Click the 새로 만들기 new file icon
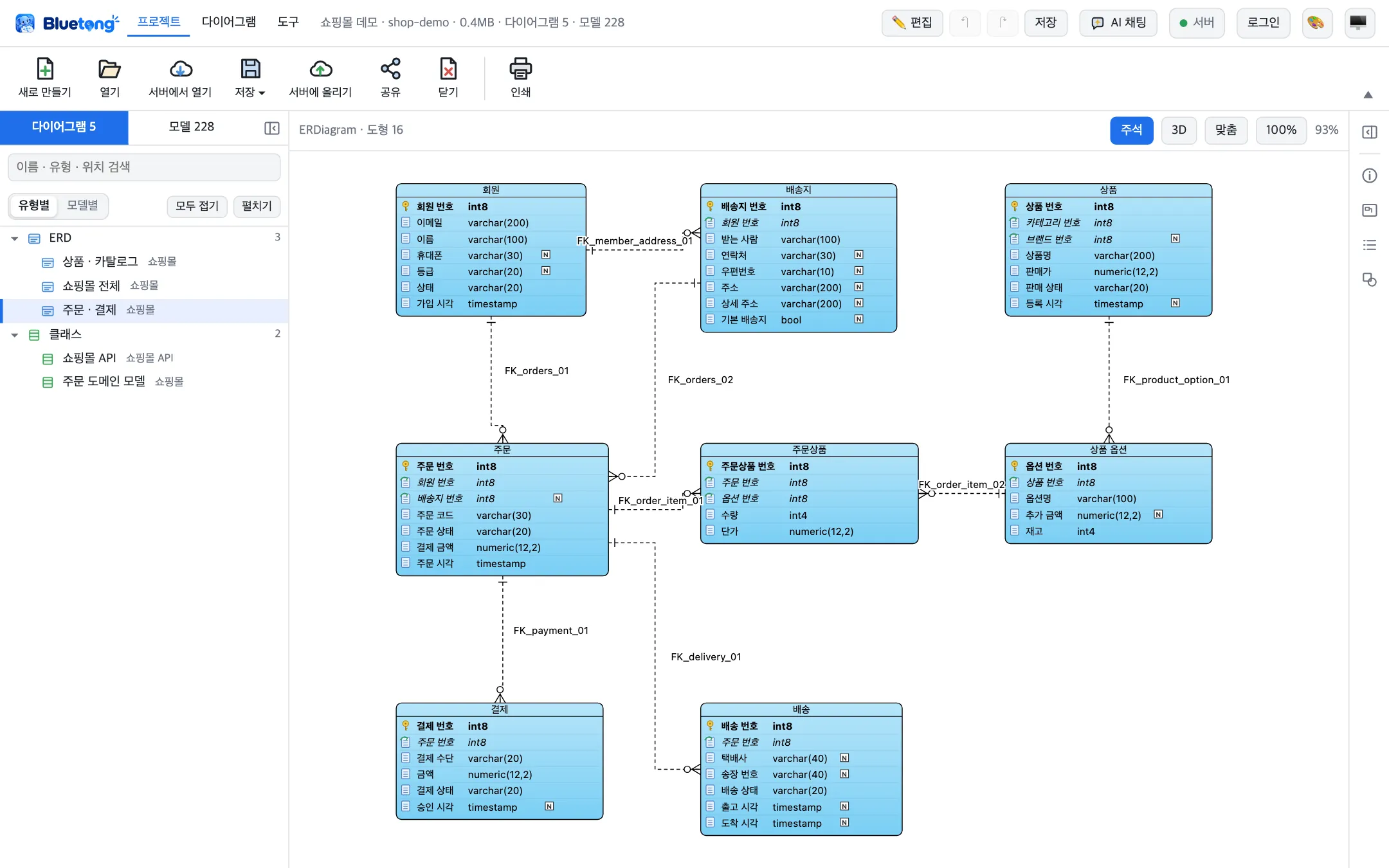Screen dimensions: 1389x868 click(45, 69)
